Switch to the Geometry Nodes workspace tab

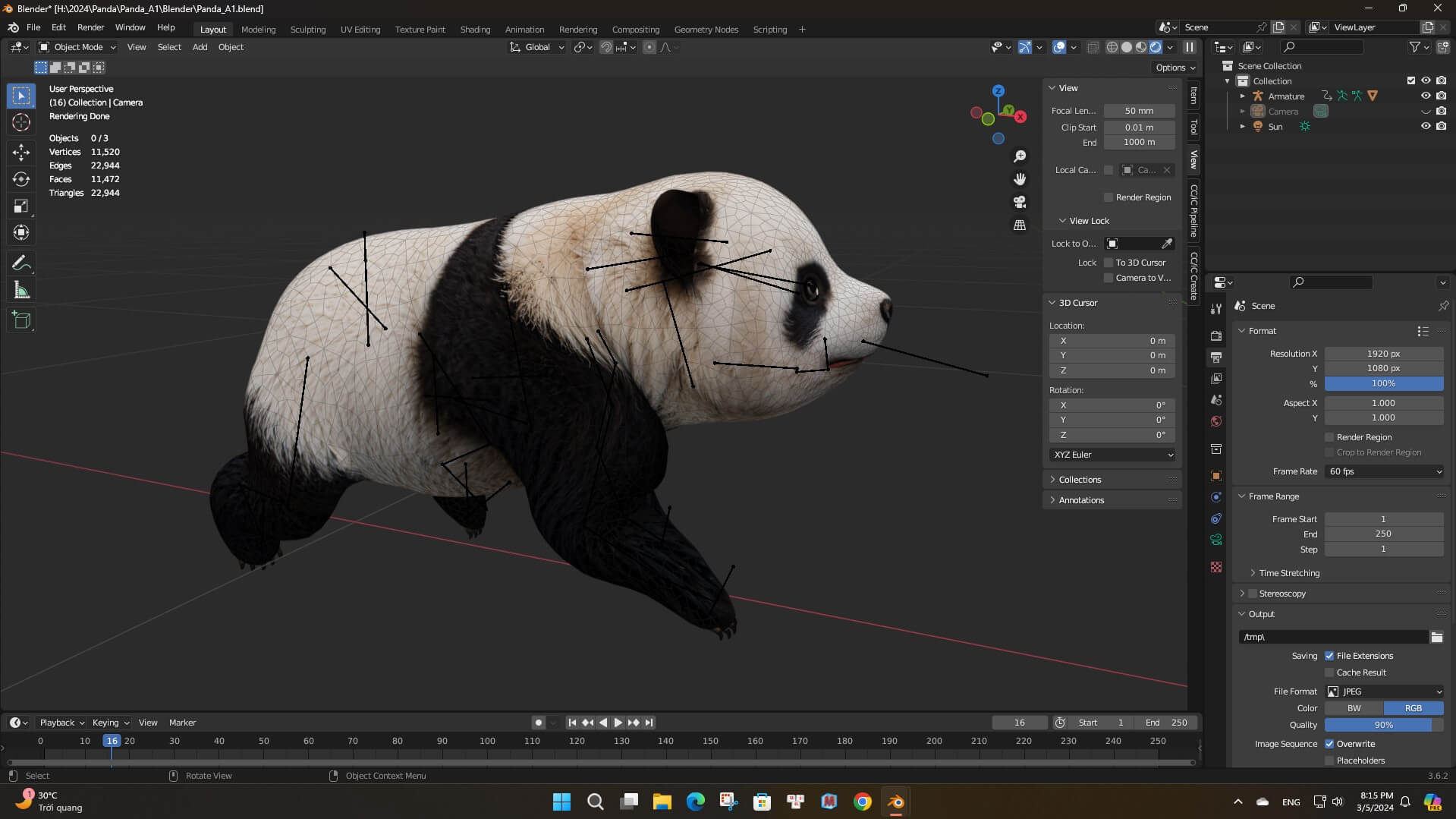(706, 30)
